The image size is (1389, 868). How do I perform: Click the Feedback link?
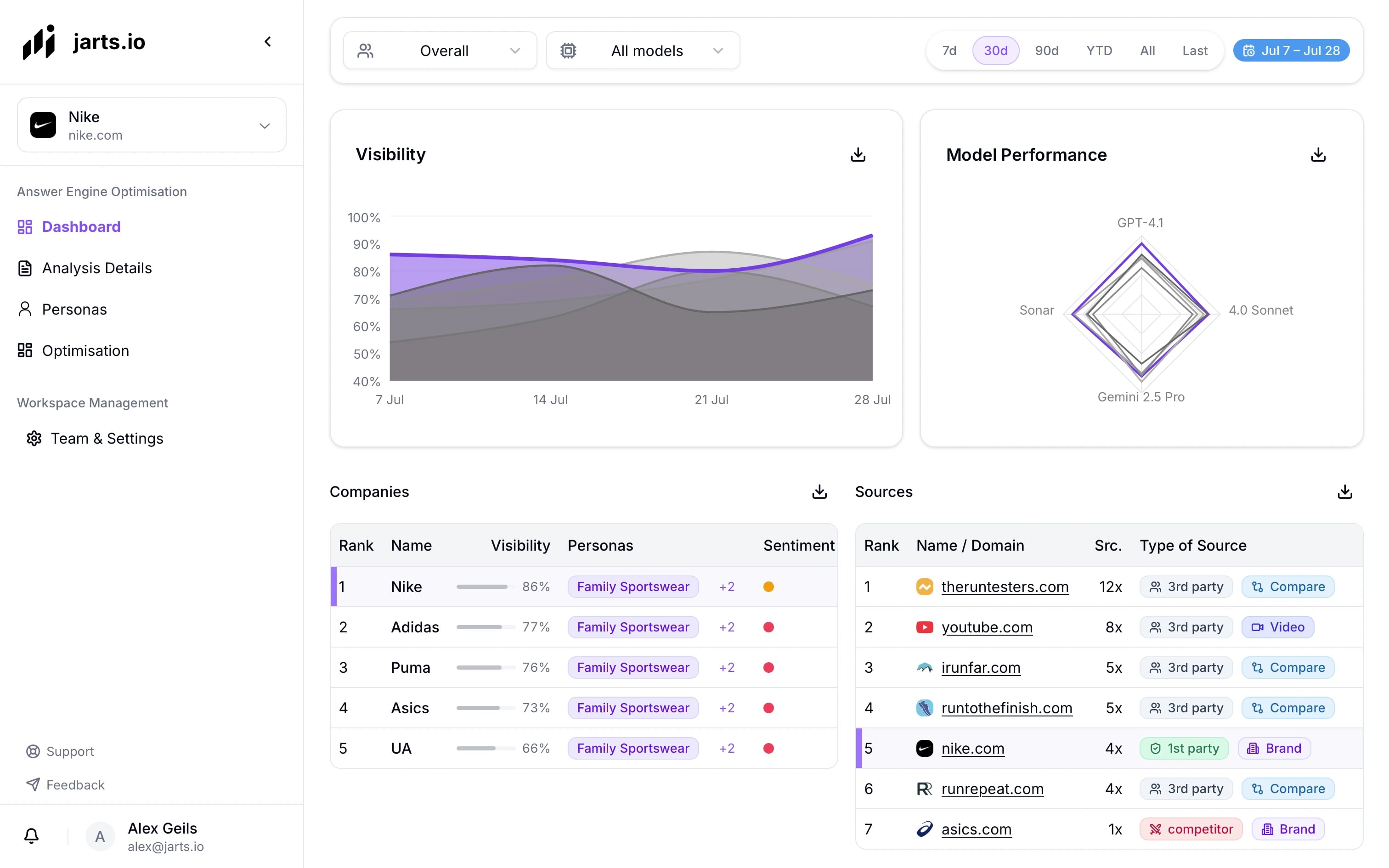click(65, 784)
